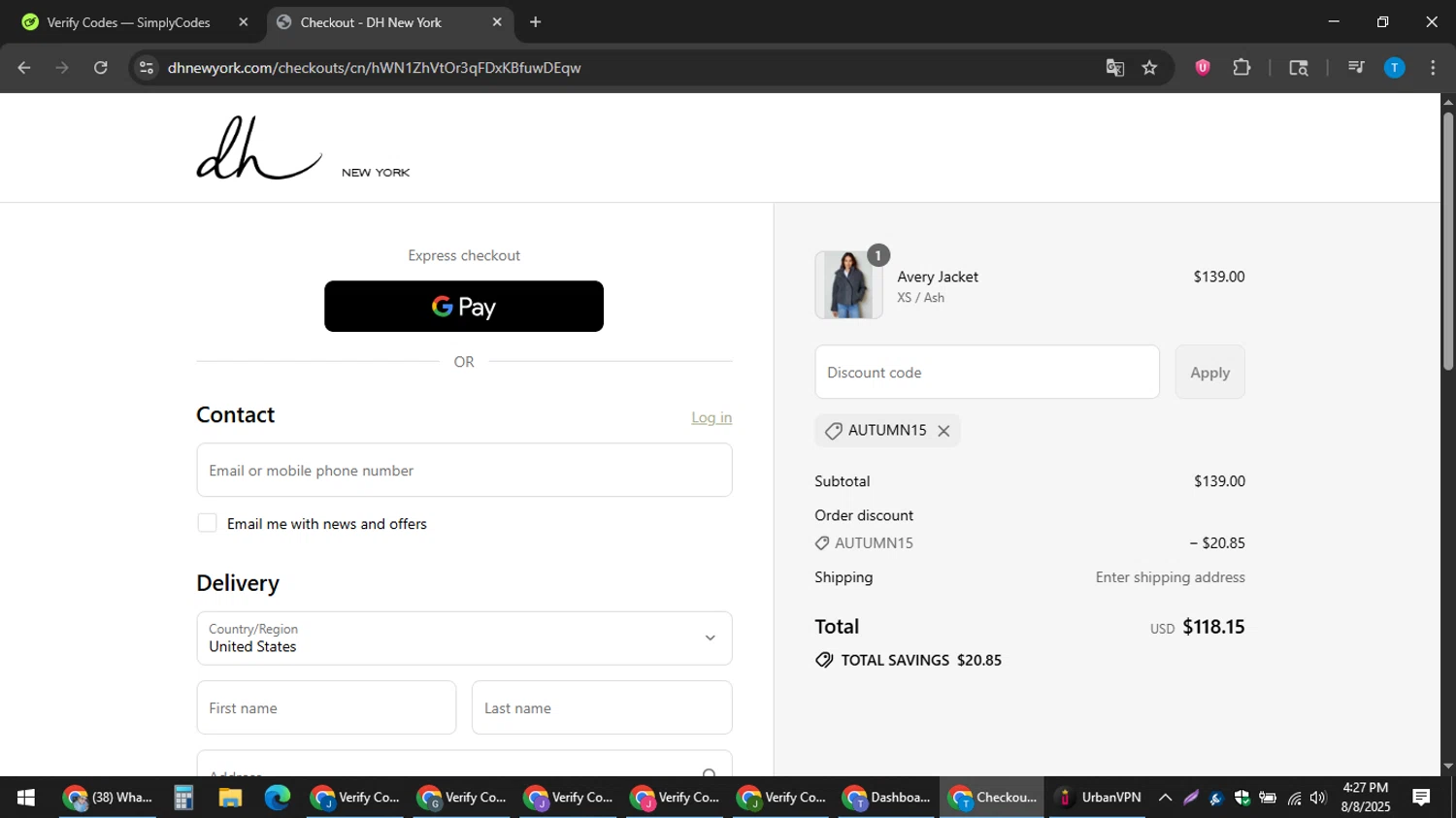Click the Avery Jacket product name
Screen dimensions: 1456x818
click(x=938, y=277)
